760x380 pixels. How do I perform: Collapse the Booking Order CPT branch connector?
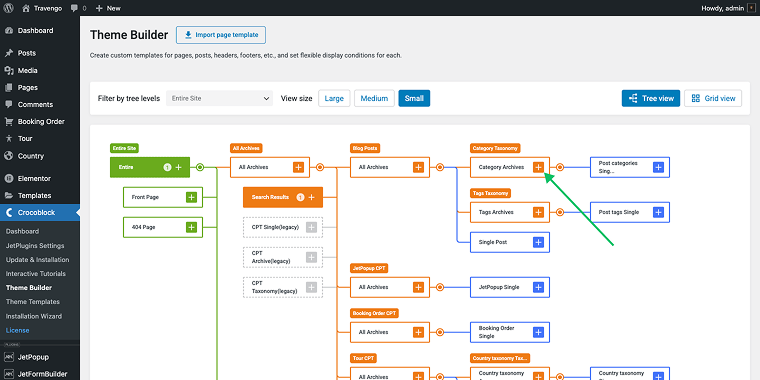440,332
